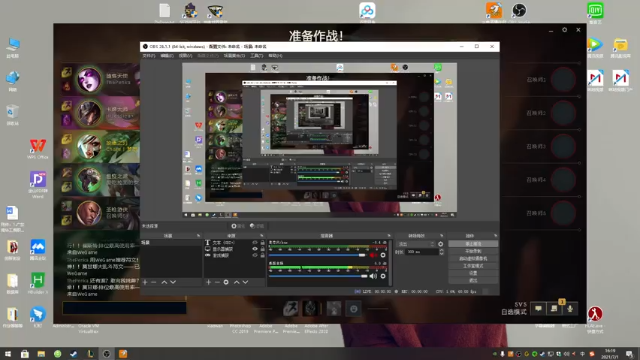Click microphone icon in game lobby bottom bar

point(570,309)
